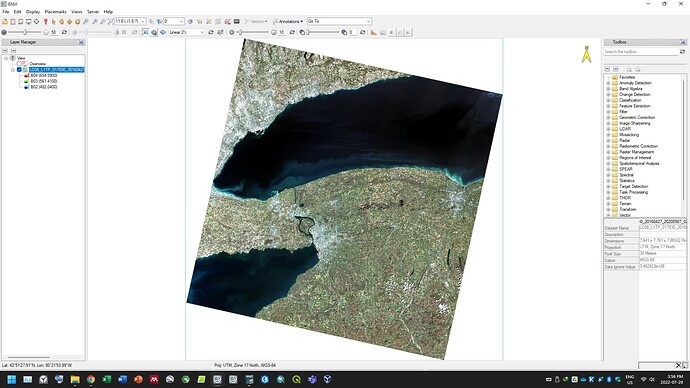Open the File menu
Image resolution: width=690 pixels, height=388 pixels.
(6, 12)
